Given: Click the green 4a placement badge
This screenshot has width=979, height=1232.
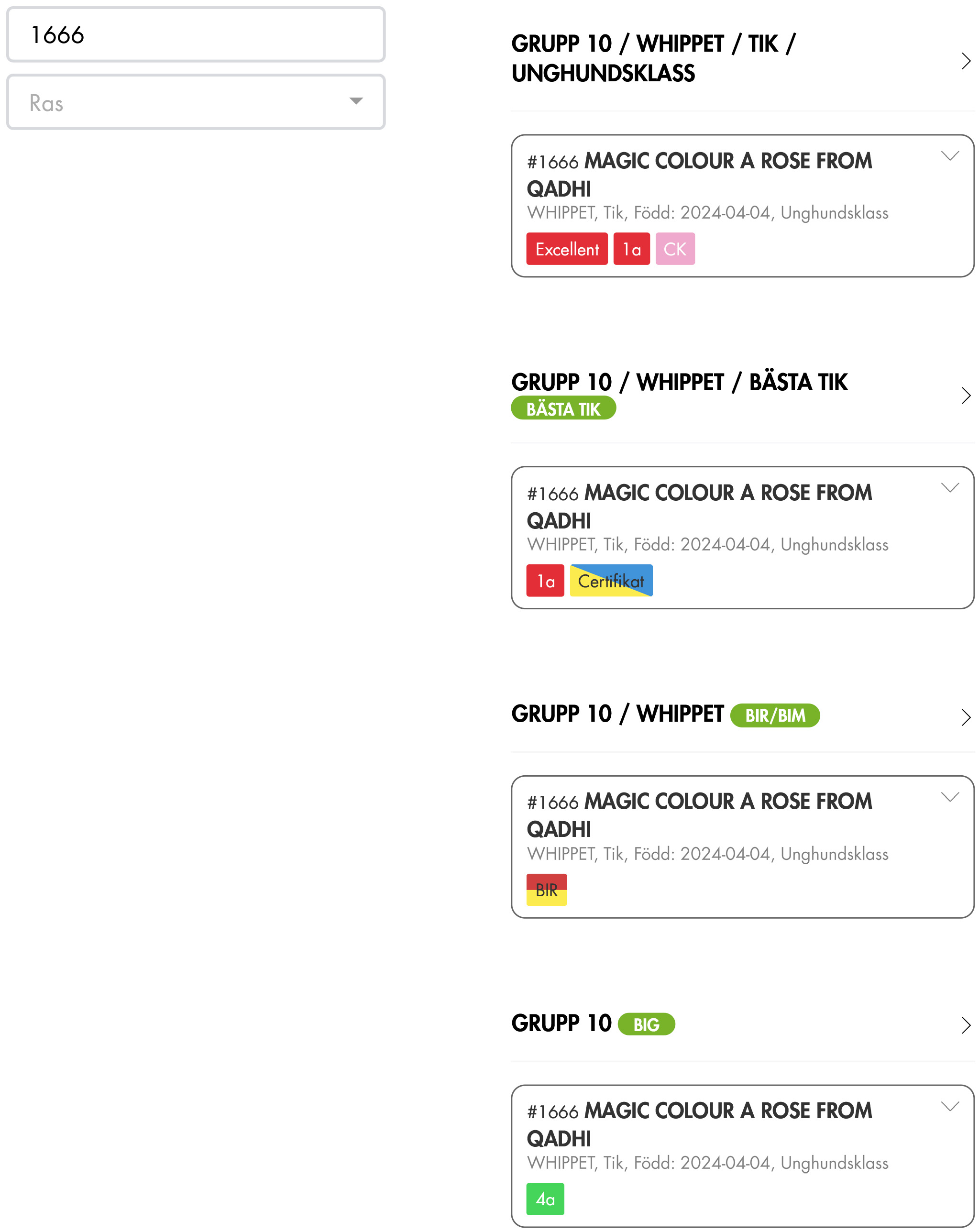Looking at the screenshot, I should coord(545,1199).
